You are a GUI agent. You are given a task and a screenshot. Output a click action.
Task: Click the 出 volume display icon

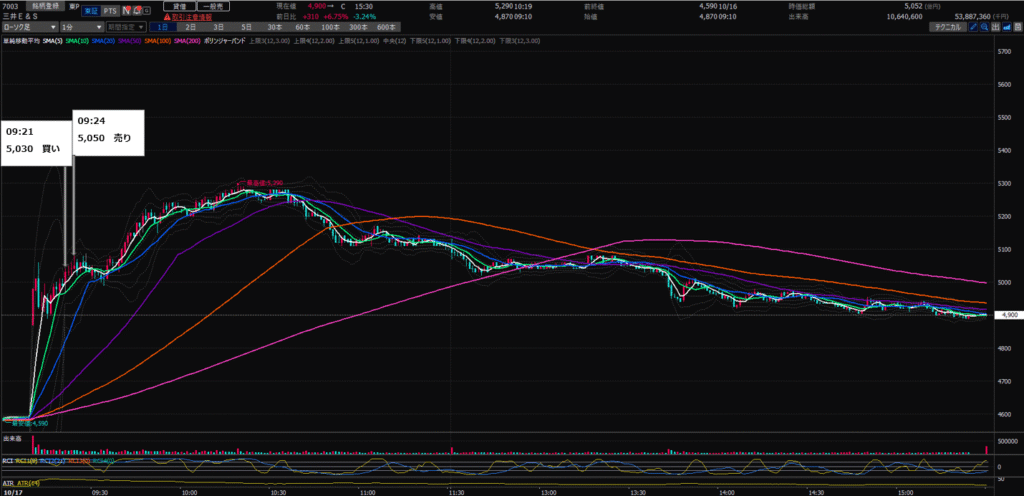(996, 28)
